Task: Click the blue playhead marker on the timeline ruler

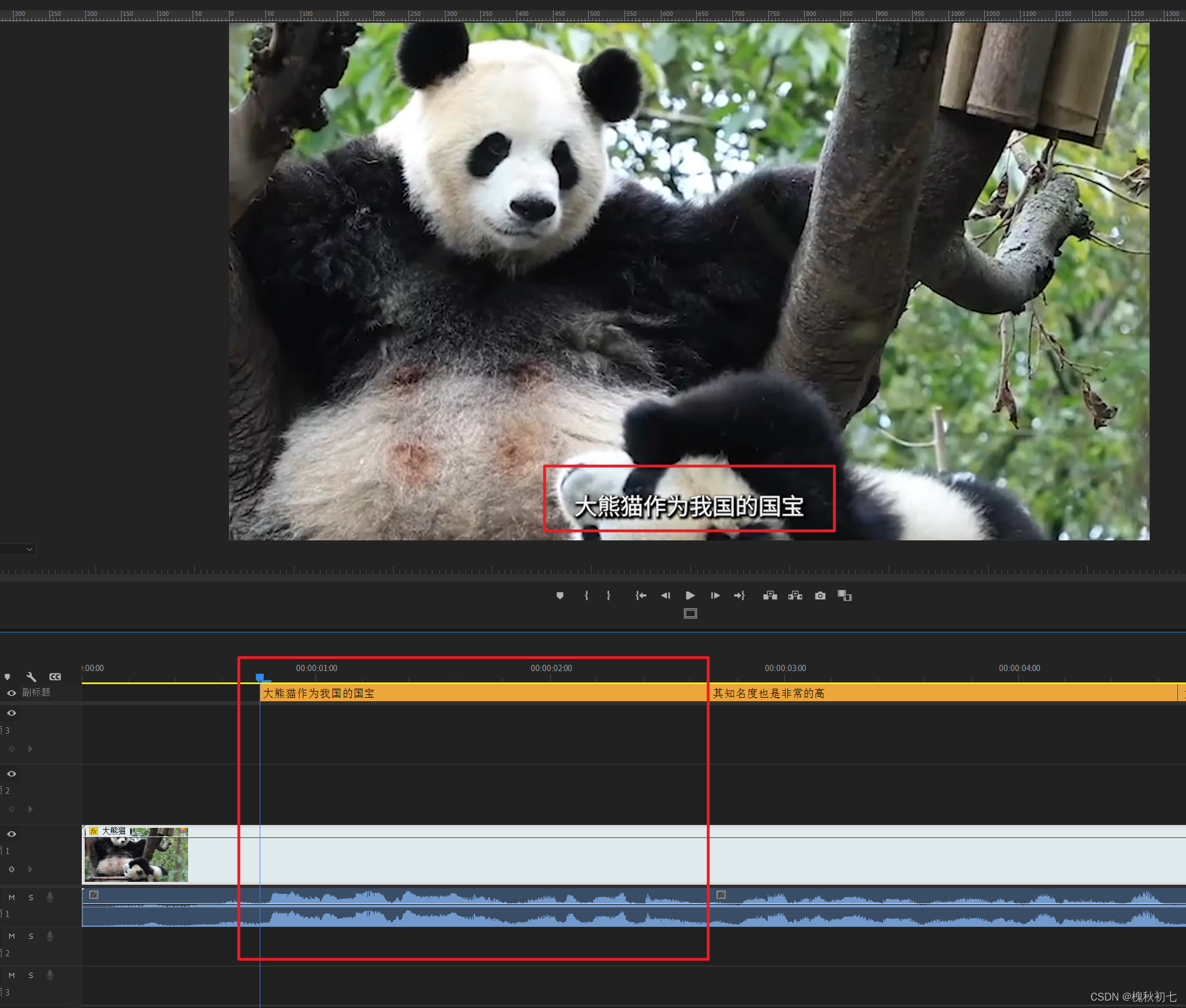Action: [x=260, y=677]
